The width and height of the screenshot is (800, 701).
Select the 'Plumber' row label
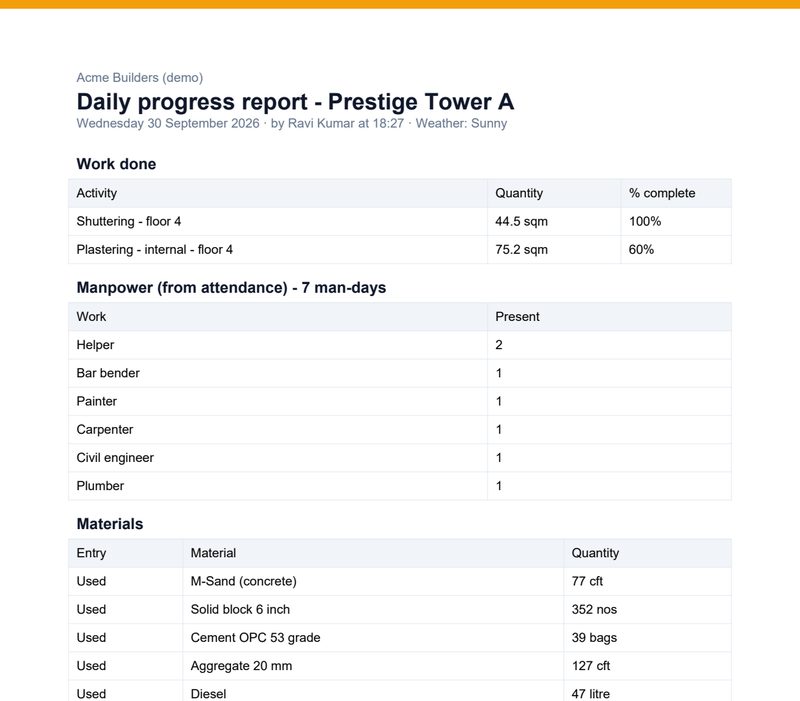100,486
